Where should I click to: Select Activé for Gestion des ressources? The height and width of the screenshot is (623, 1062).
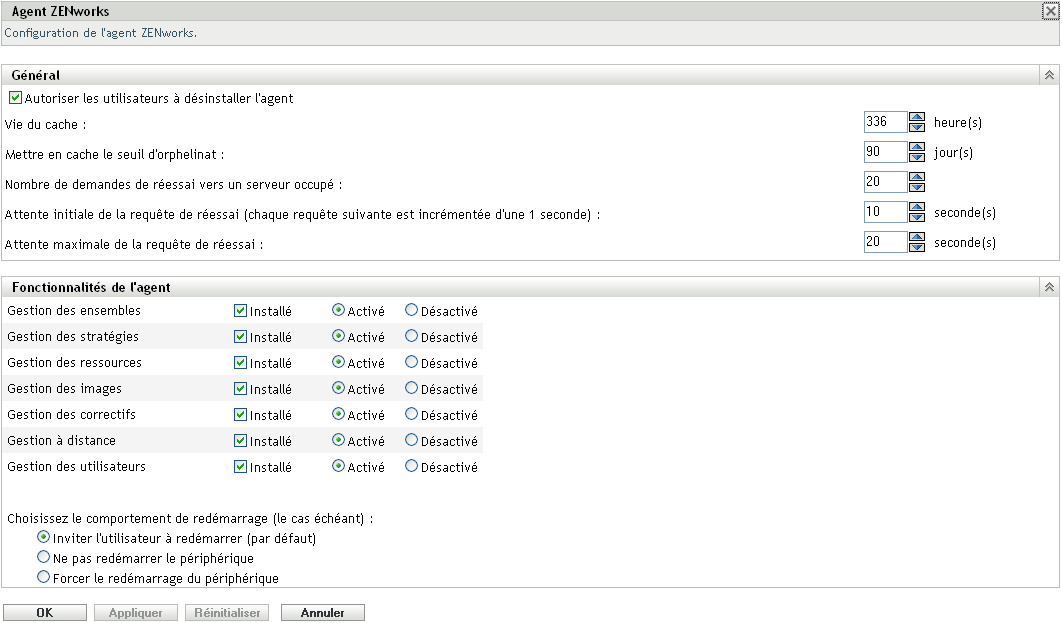(339, 362)
